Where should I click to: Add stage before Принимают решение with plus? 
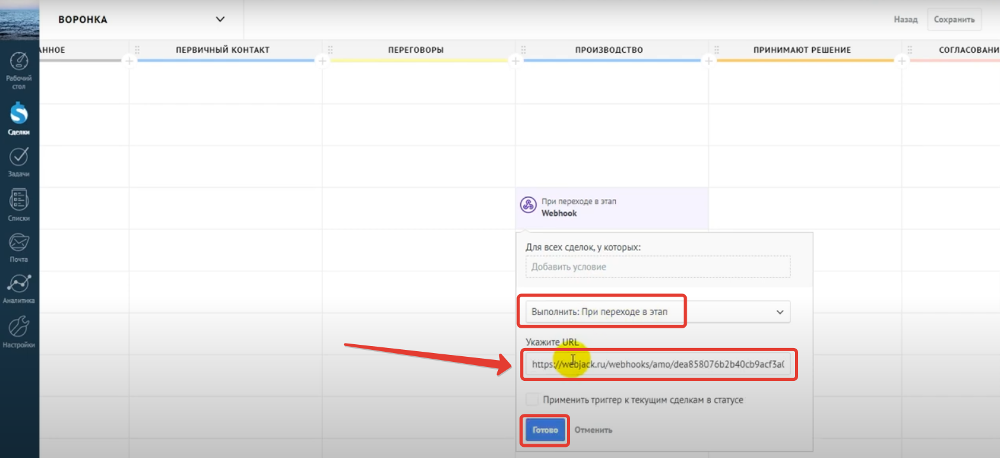click(x=709, y=61)
